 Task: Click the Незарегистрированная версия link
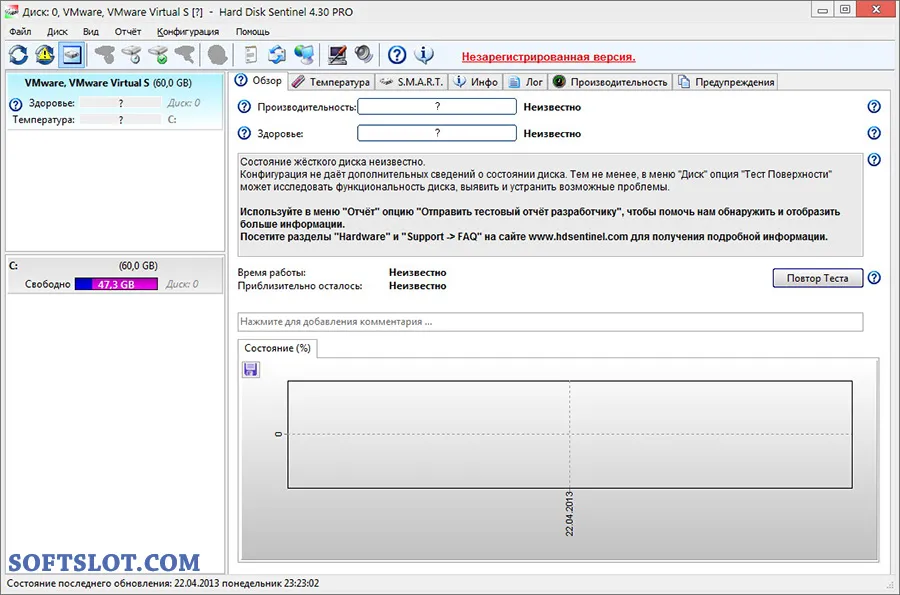click(x=548, y=57)
